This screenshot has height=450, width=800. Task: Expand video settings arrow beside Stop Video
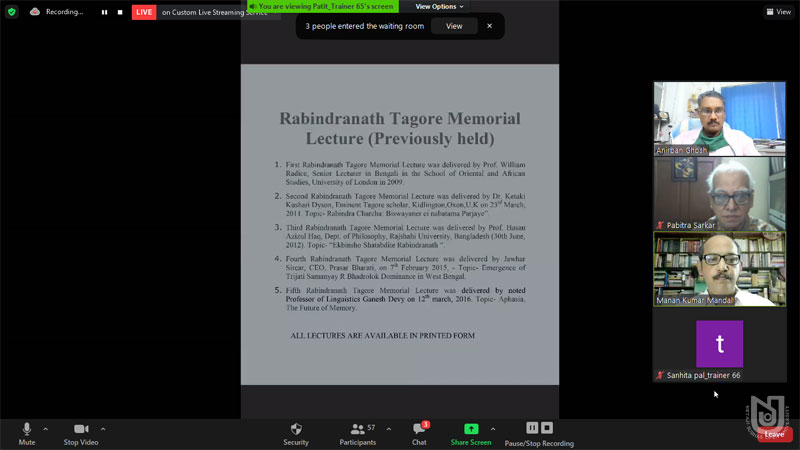pos(103,429)
